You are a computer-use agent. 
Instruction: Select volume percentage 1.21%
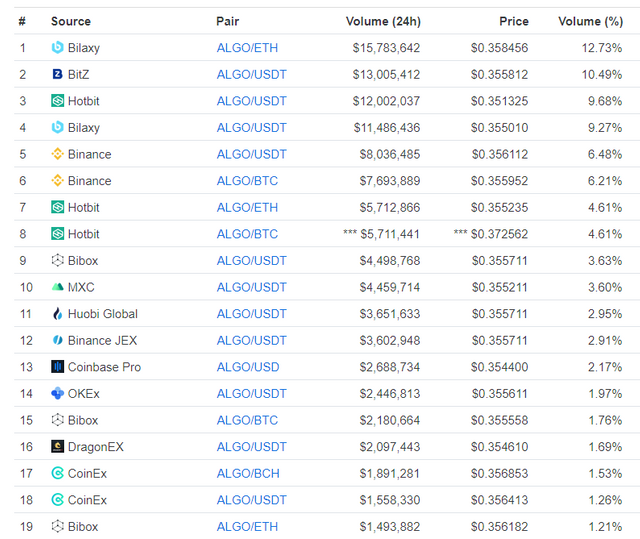coord(605,526)
